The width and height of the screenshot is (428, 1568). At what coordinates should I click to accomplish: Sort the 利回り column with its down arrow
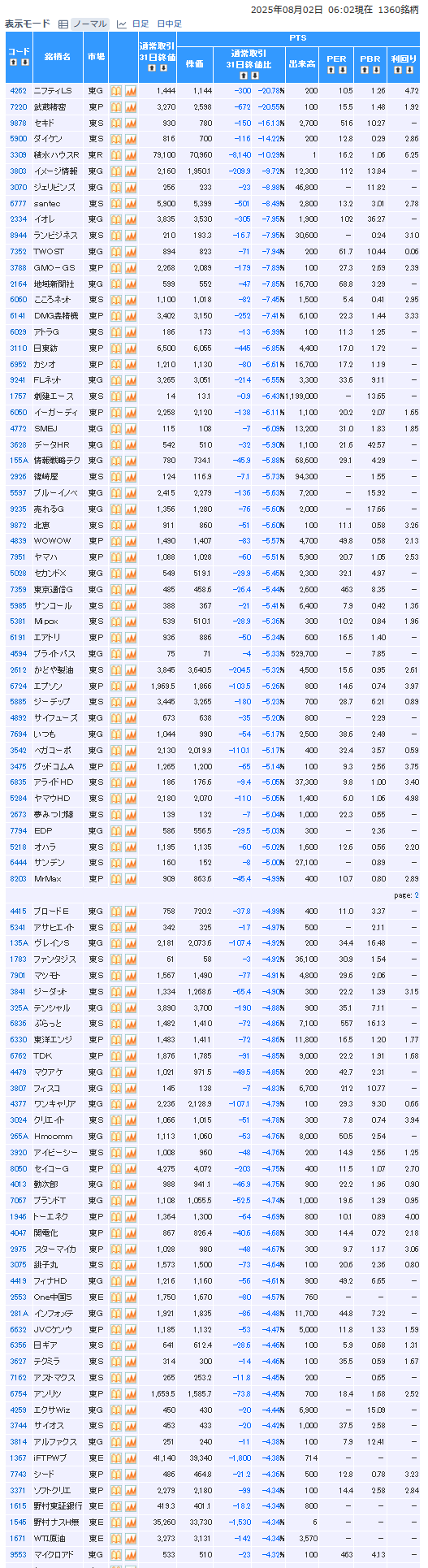pyautogui.click(x=409, y=71)
